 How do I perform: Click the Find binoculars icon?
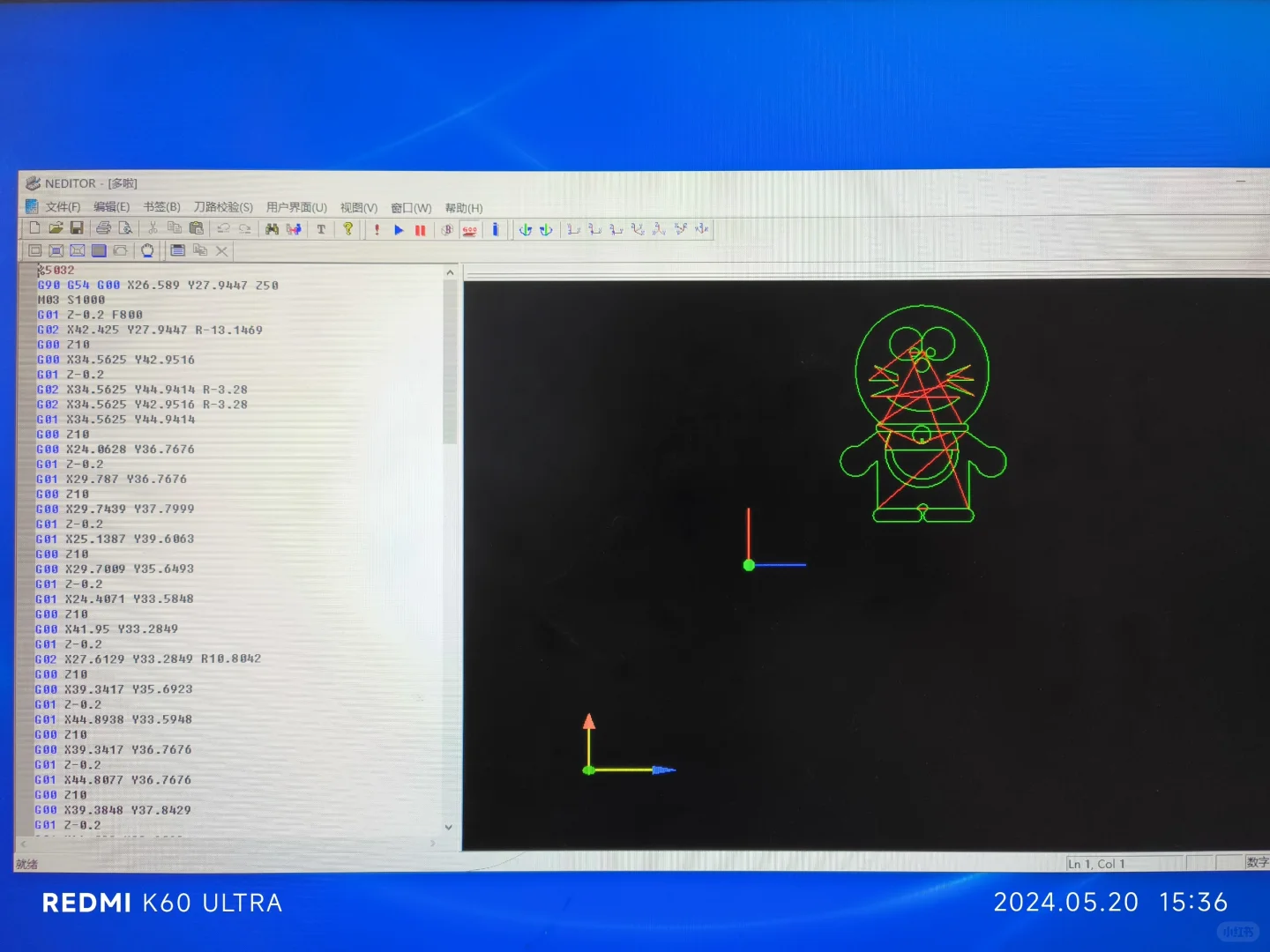coord(272,229)
